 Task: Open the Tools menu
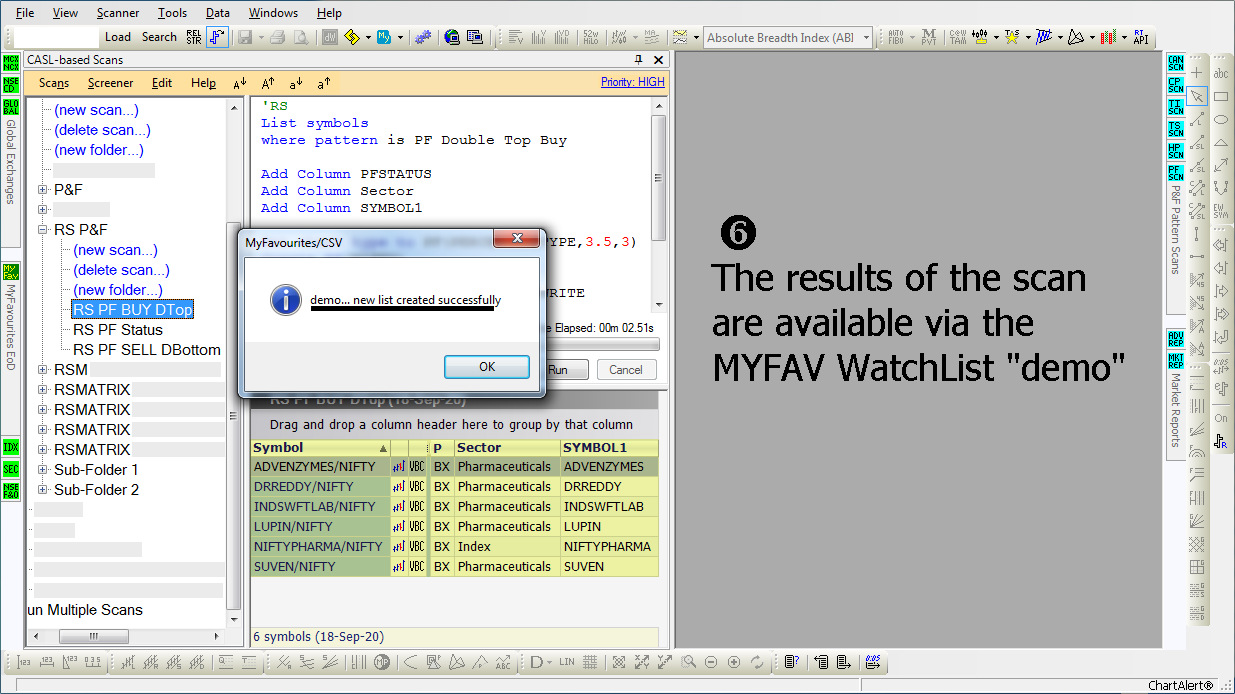[x=172, y=13]
